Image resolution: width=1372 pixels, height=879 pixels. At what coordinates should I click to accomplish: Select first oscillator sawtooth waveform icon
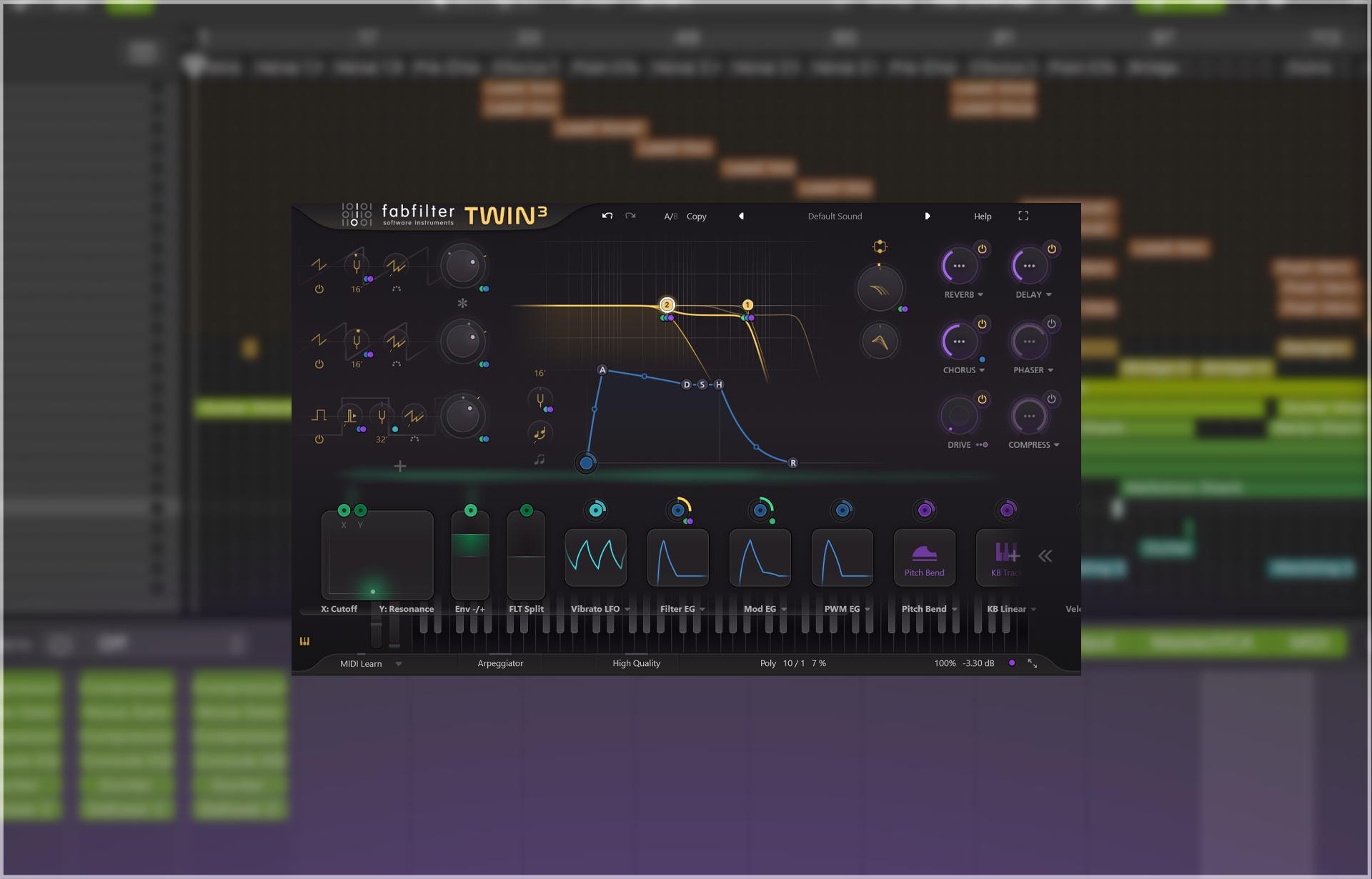[x=319, y=265]
